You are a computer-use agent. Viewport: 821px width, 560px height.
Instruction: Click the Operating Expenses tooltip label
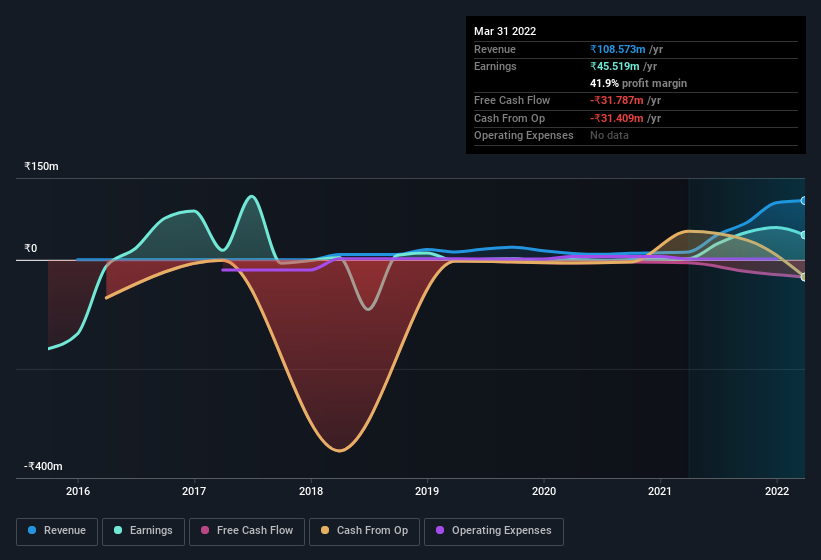524,135
